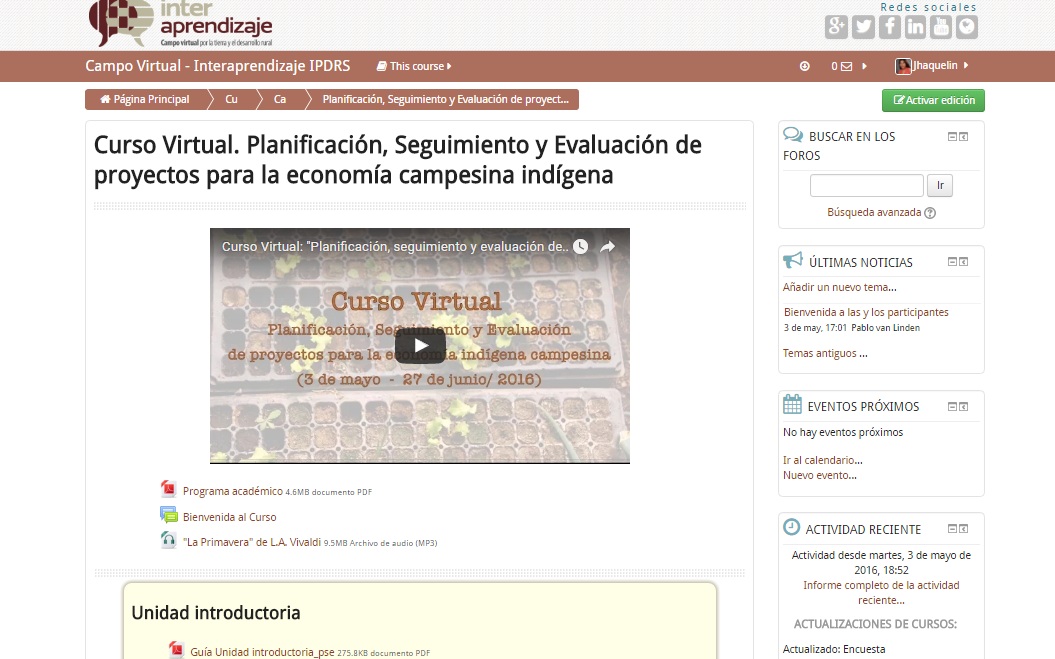Viewport: 1055px width, 659px height.
Task: Click the audio icon beside La Primavera
Action: point(168,541)
